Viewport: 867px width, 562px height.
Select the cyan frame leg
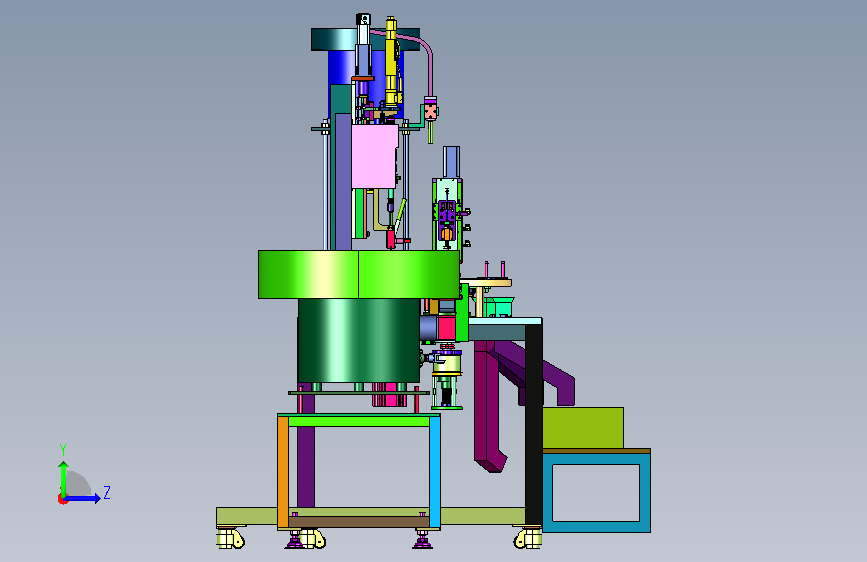(x=435, y=472)
